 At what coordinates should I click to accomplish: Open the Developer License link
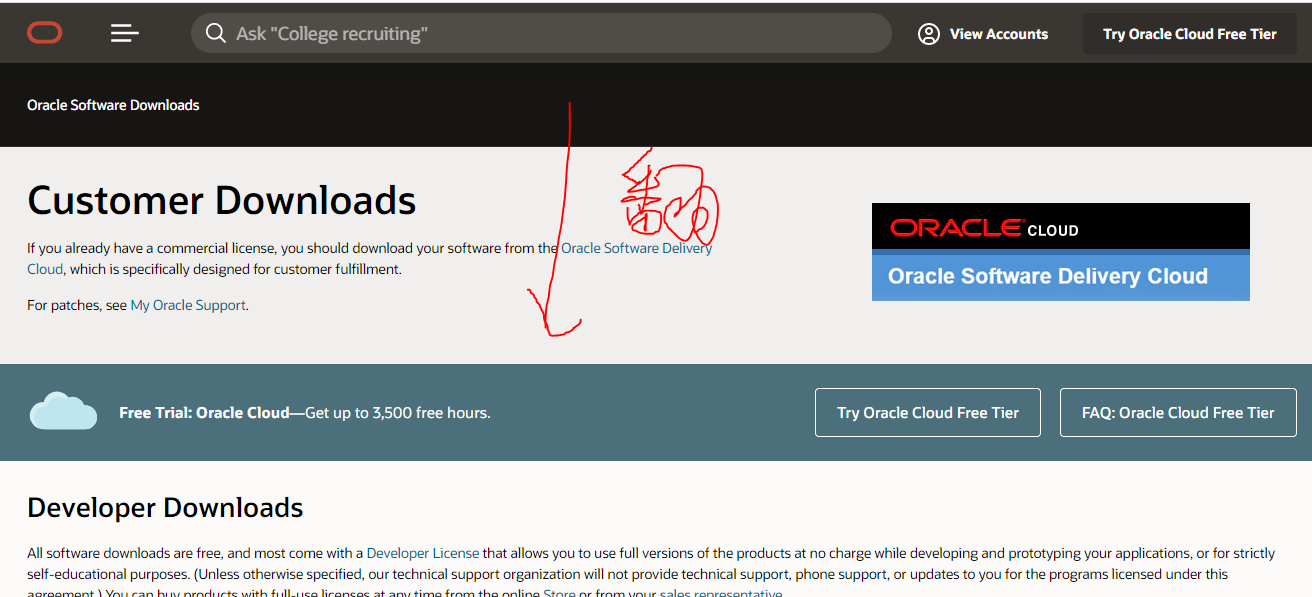coord(422,552)
